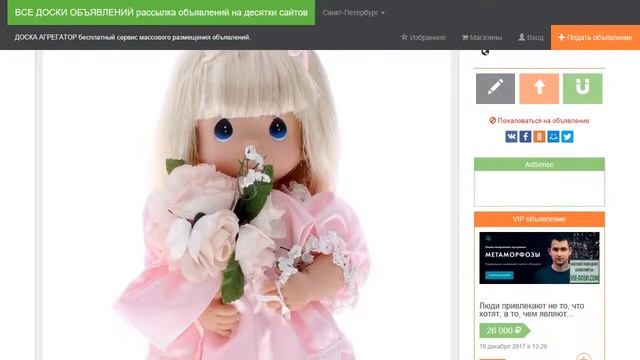Viewport: 640px width, 360px height.
Task: Click the globe icon below the header
Action: 485,52
